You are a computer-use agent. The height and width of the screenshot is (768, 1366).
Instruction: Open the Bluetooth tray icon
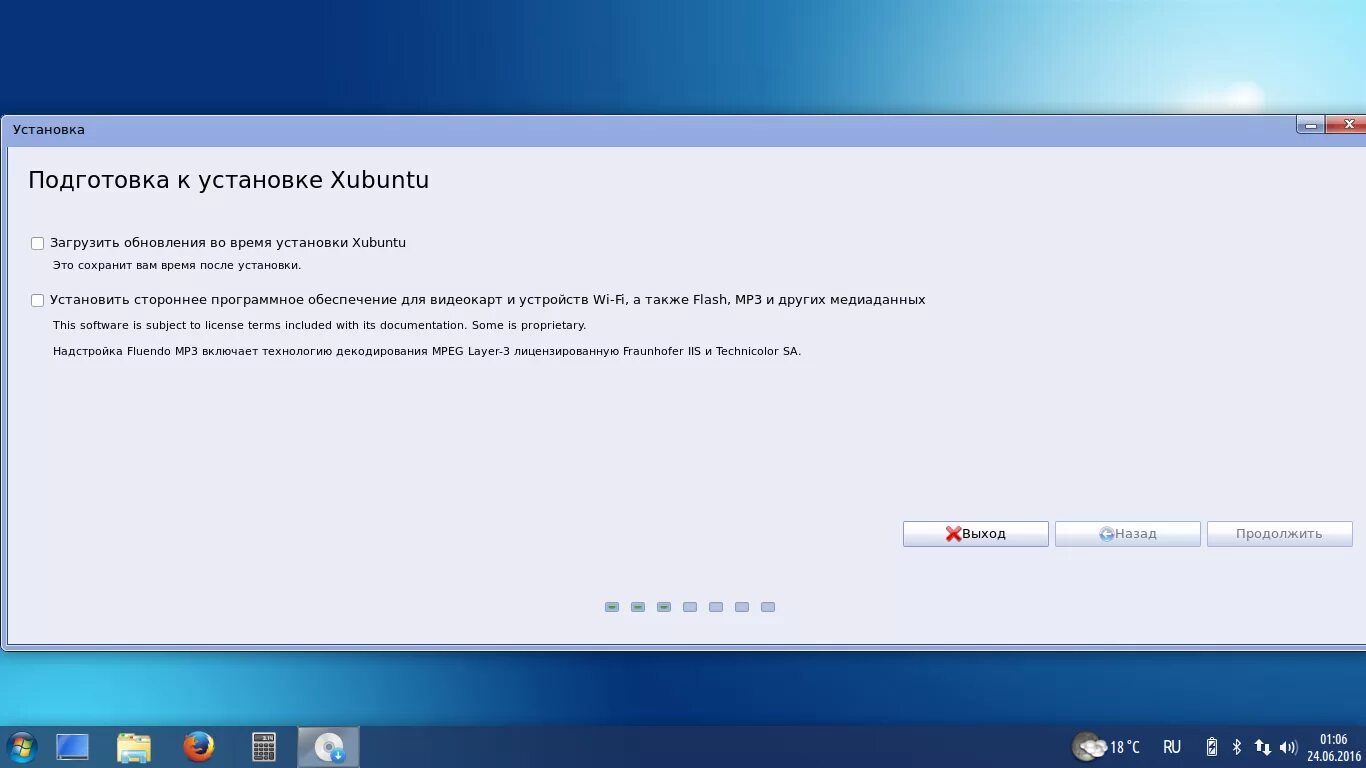(1237, 747)
